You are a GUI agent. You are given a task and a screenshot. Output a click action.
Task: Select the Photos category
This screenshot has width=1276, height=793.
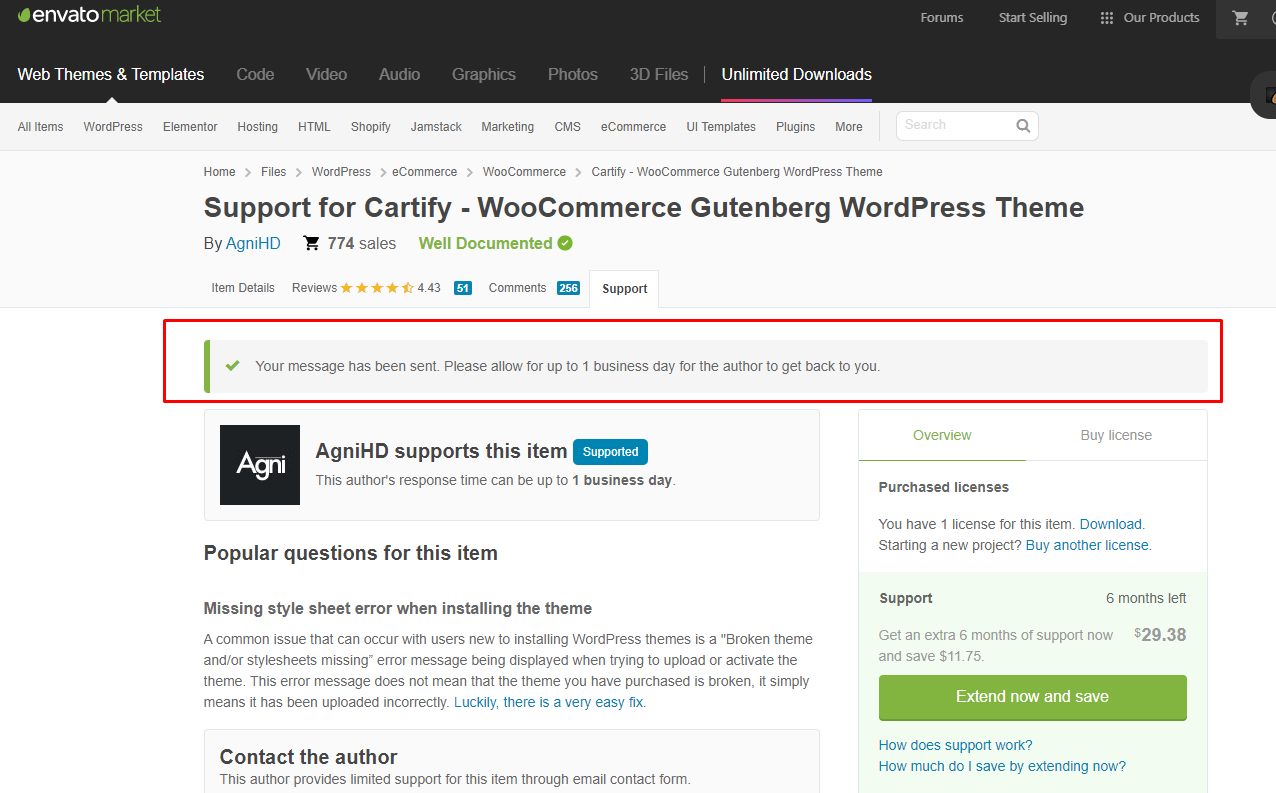(x=573, y=74)
